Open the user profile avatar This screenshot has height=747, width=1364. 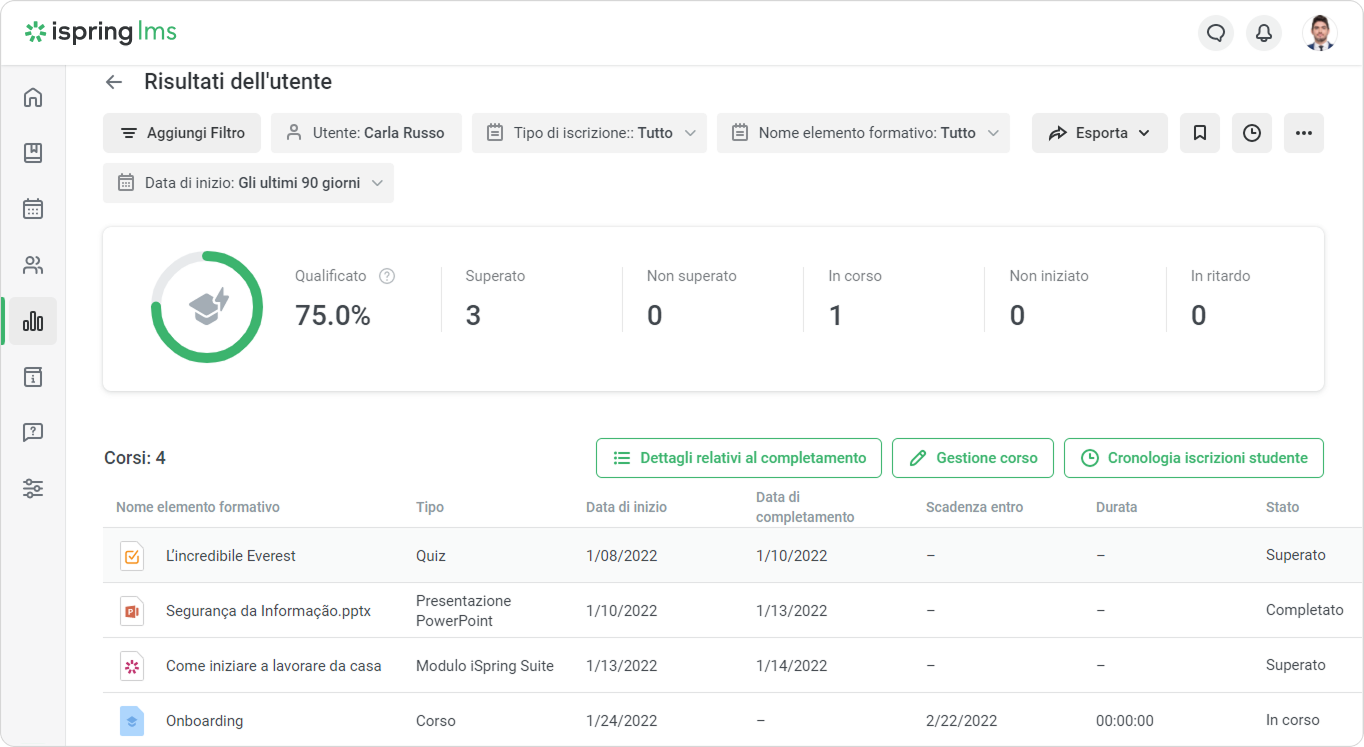pos(1320,33)
